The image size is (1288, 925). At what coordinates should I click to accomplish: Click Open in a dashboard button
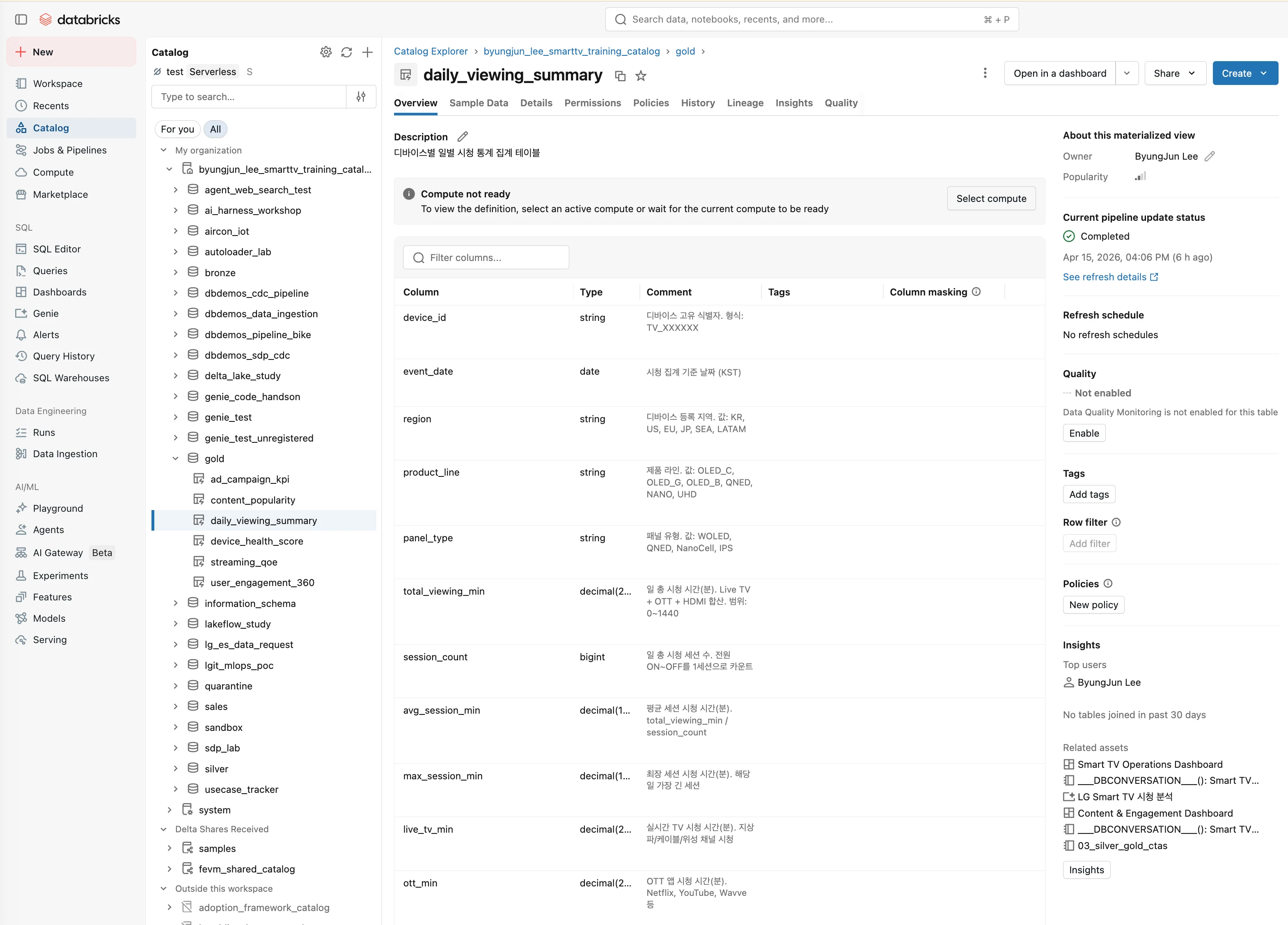click(1060, 73)
